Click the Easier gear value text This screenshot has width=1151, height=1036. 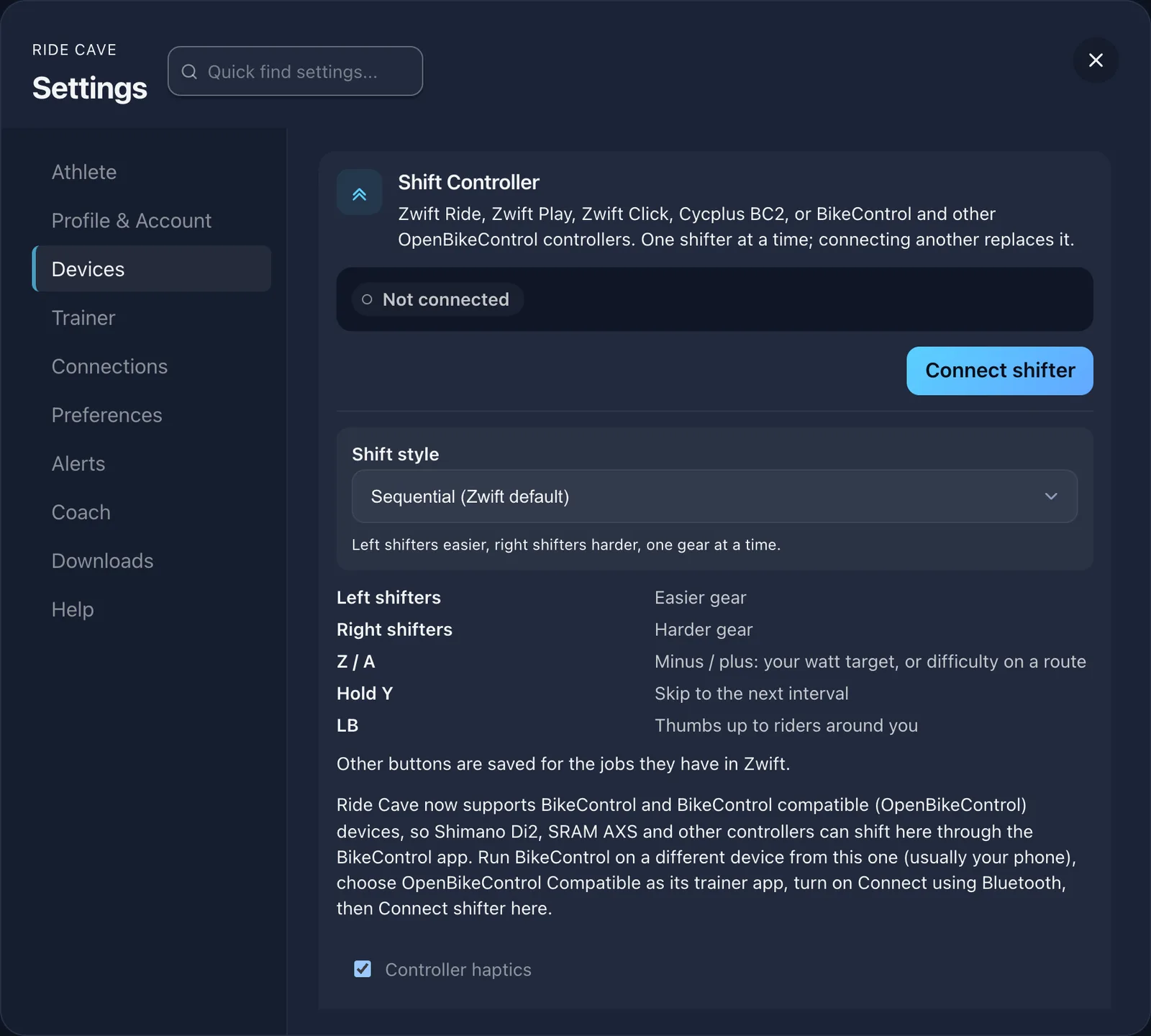point(700,598)
